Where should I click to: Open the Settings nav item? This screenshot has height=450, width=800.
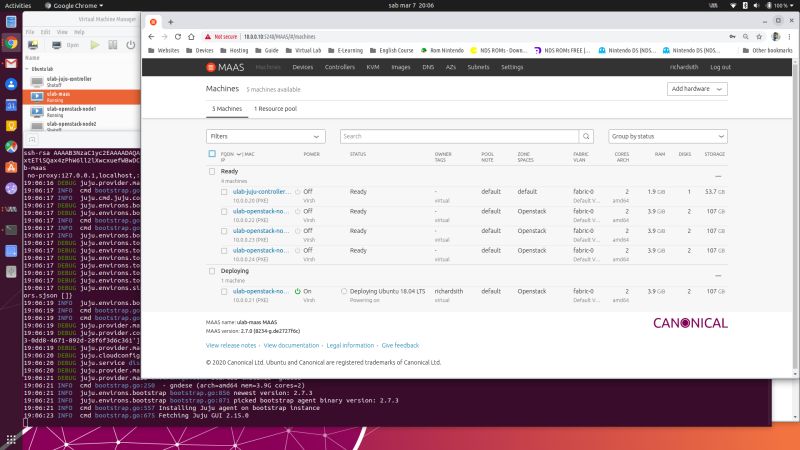click(x=512, y=67)
